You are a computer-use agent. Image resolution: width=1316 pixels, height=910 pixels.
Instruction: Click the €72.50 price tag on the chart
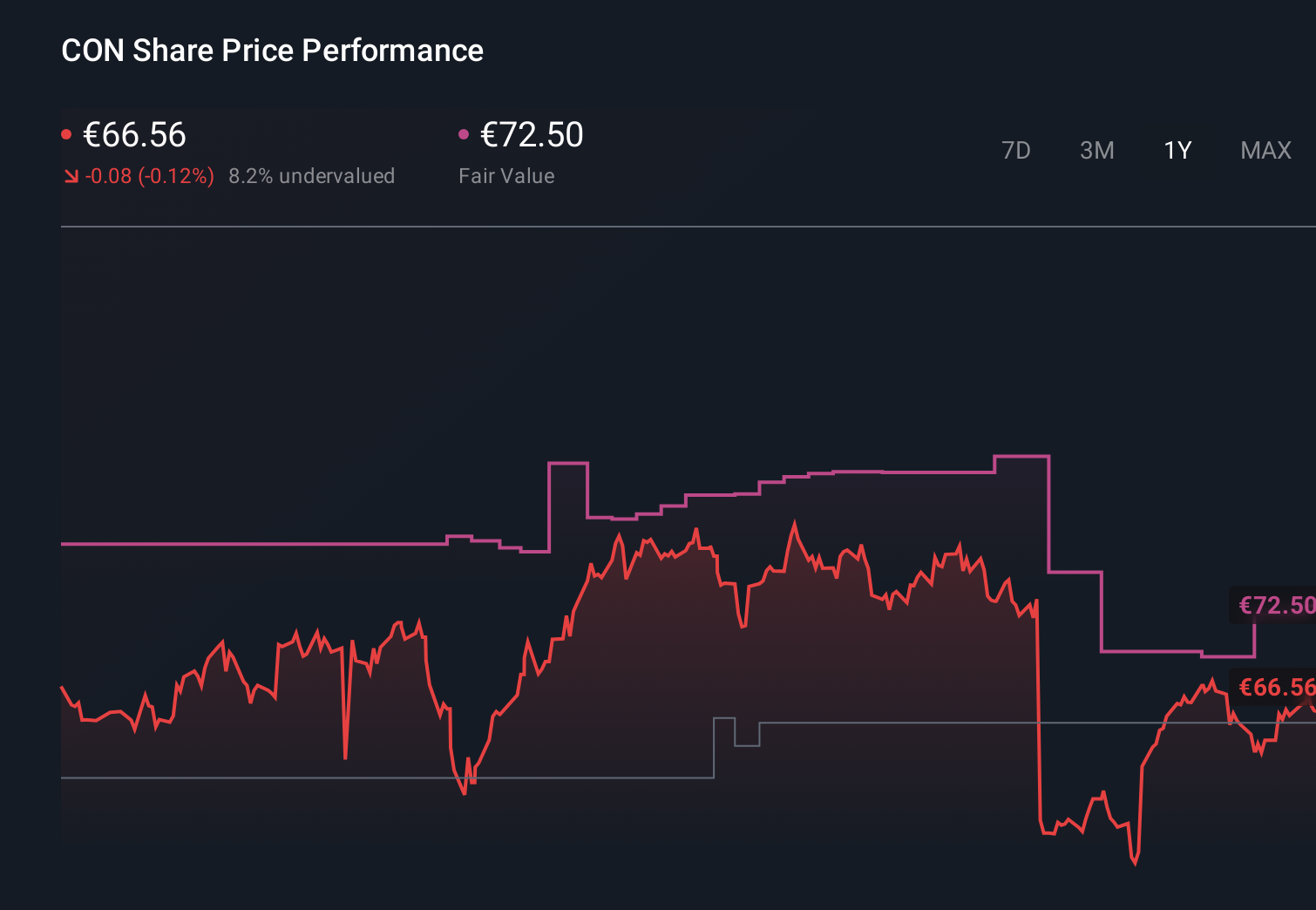tap(1274, 604)
